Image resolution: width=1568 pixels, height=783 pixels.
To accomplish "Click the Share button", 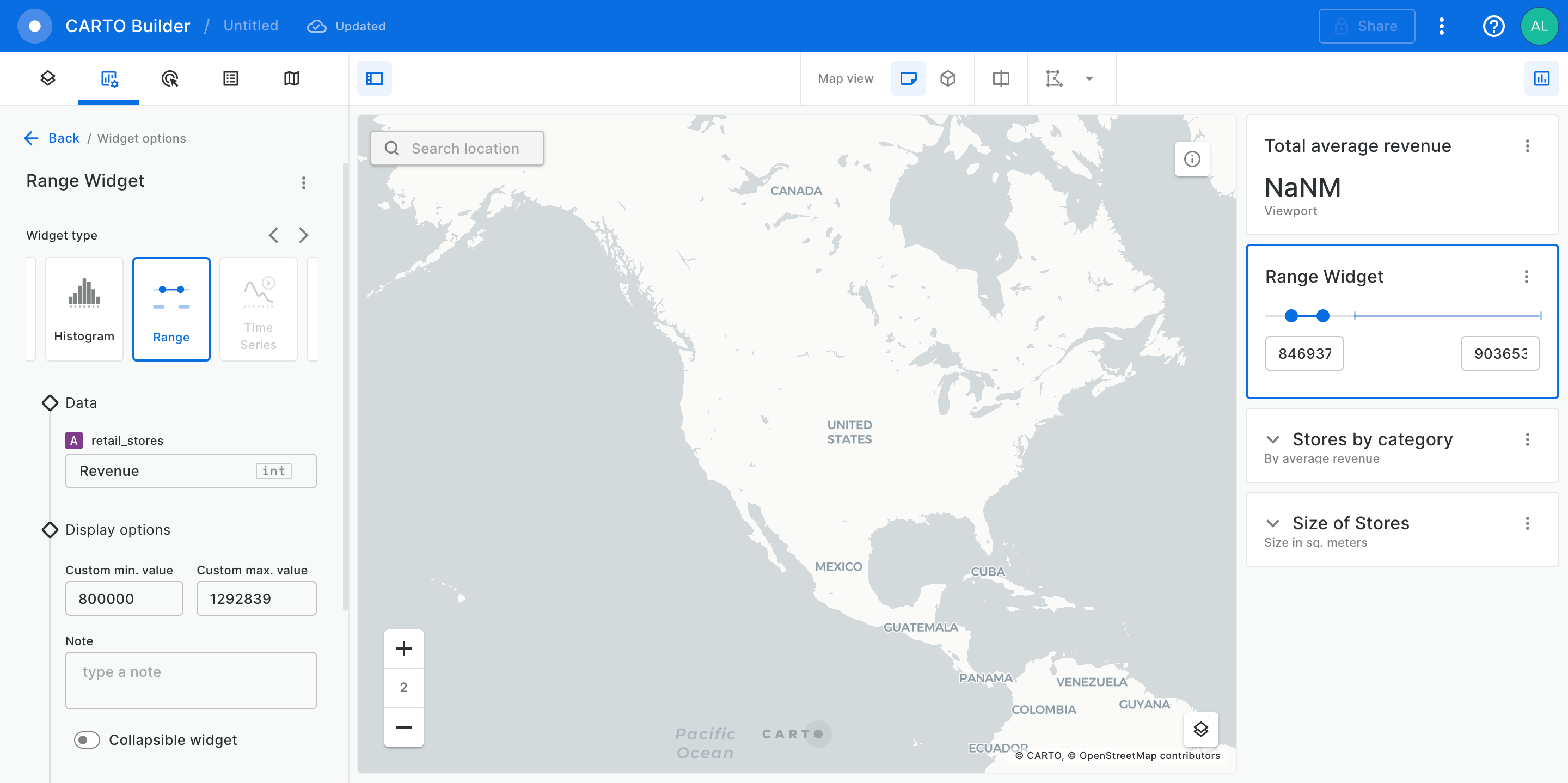I will pyautogui.click(x=1367, y=26).
